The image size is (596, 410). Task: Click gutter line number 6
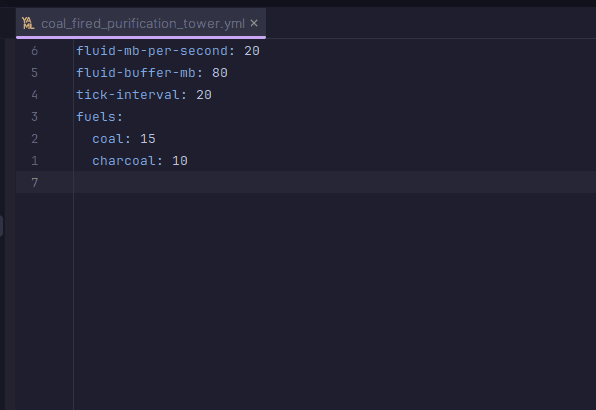(x=35, y=51)
